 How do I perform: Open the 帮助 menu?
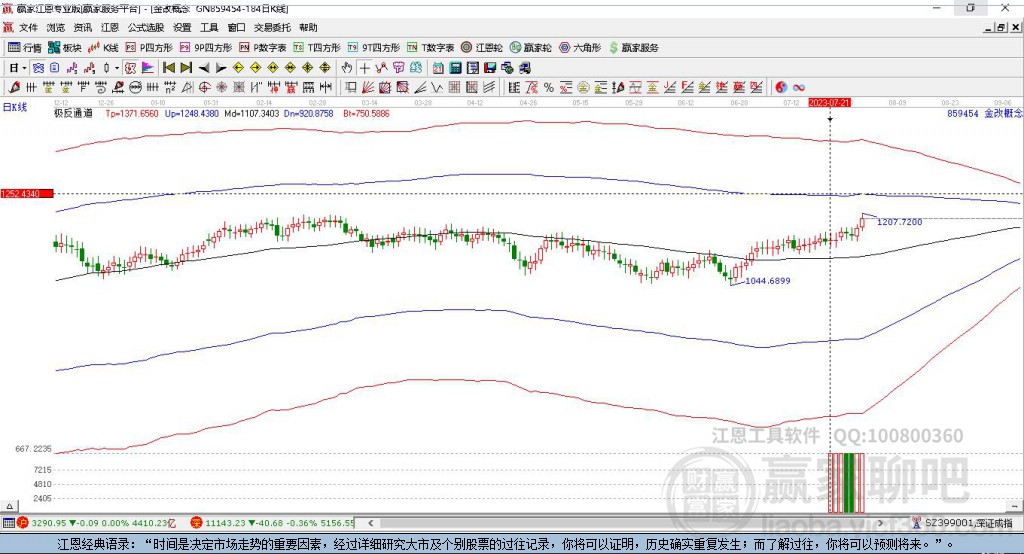pyautogui.click(x=308, y=27)
